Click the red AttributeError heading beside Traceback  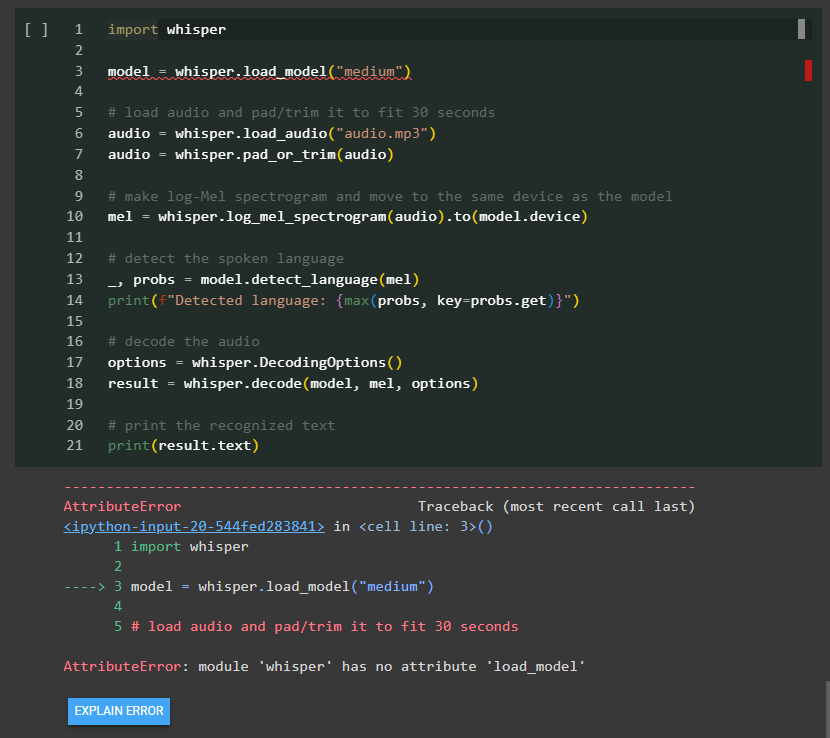122,507
